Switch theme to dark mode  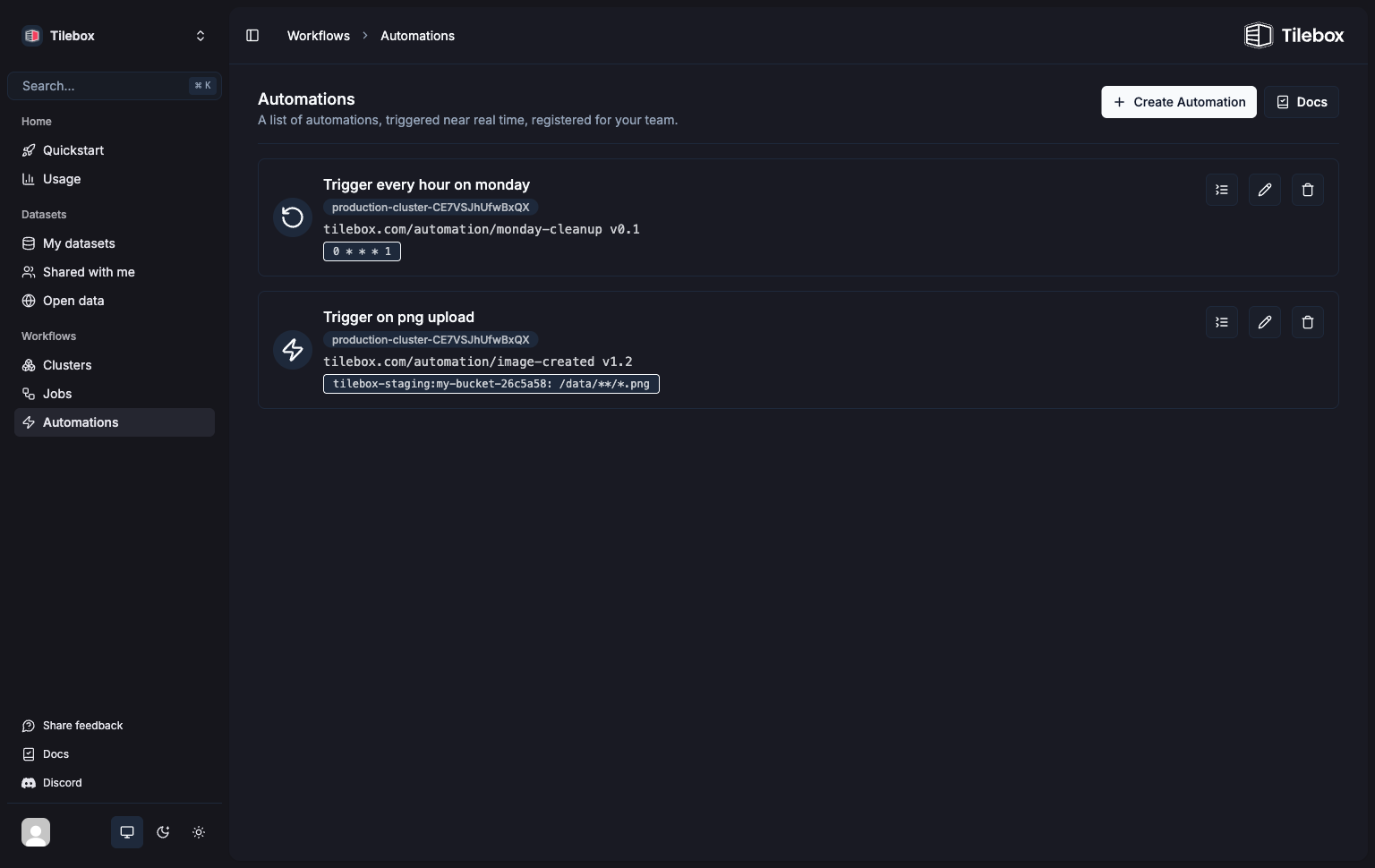pos(163,832)
